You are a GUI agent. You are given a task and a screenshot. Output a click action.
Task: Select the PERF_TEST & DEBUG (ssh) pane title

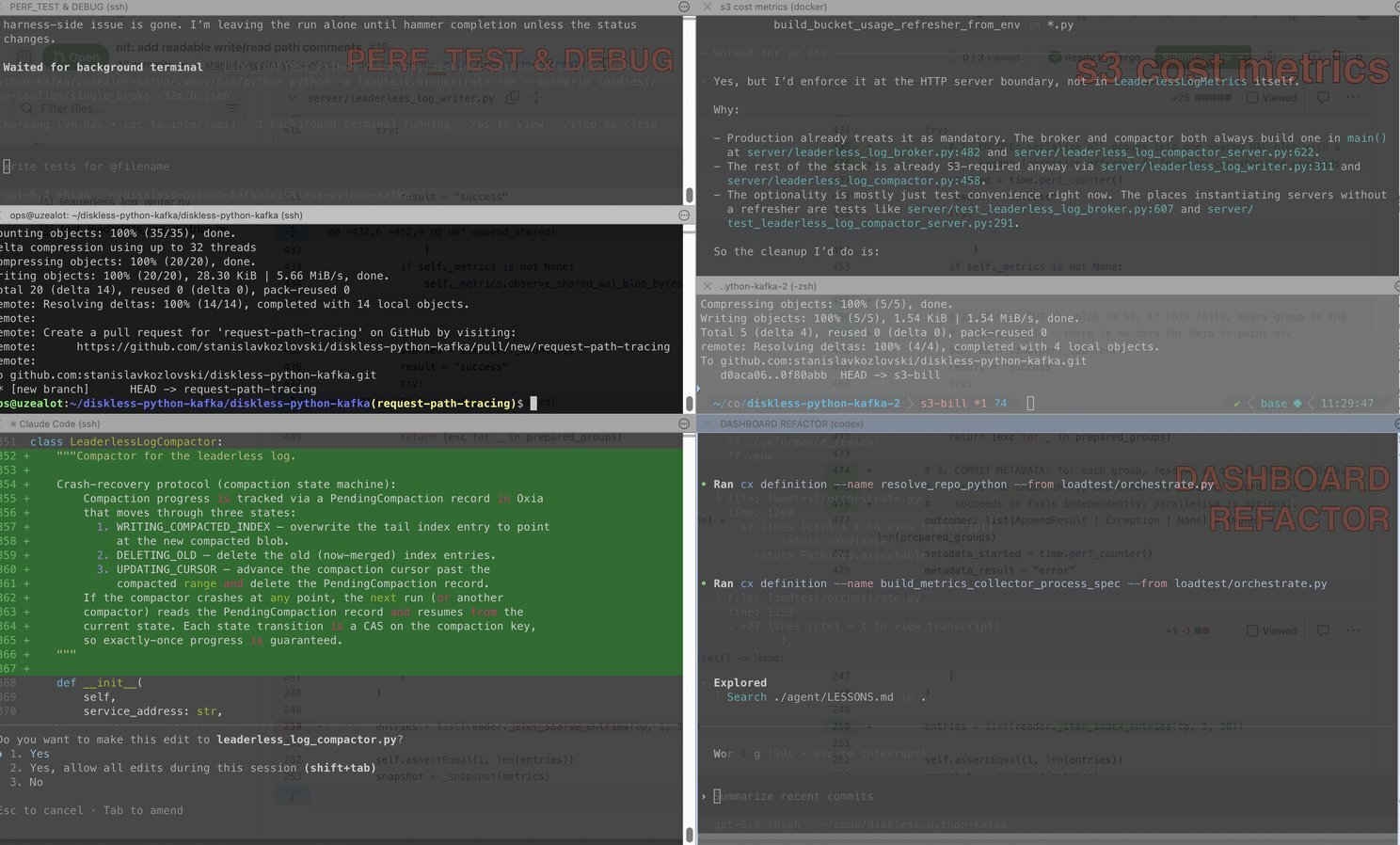68,7
